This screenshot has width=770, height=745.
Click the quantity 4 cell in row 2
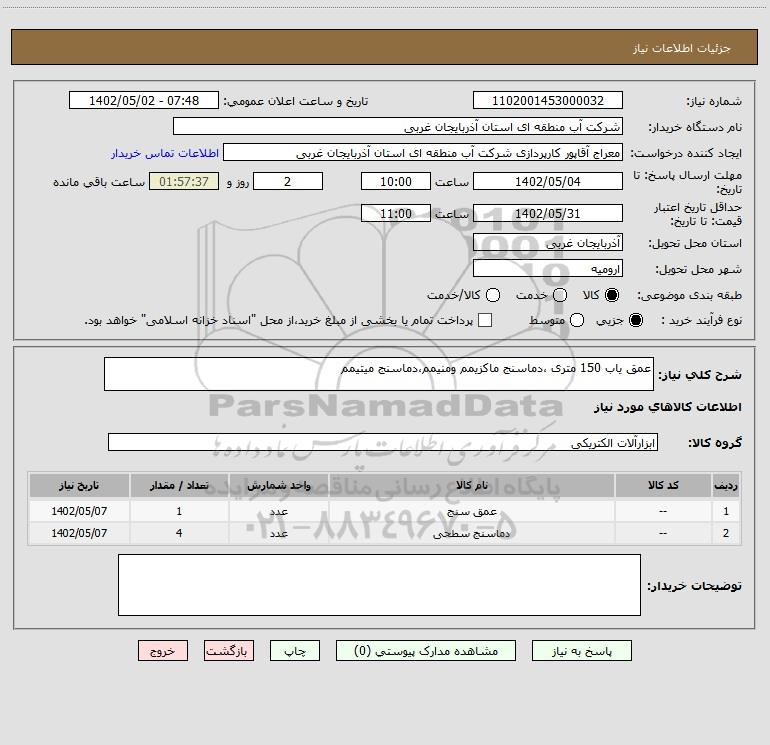pos(179,533)
